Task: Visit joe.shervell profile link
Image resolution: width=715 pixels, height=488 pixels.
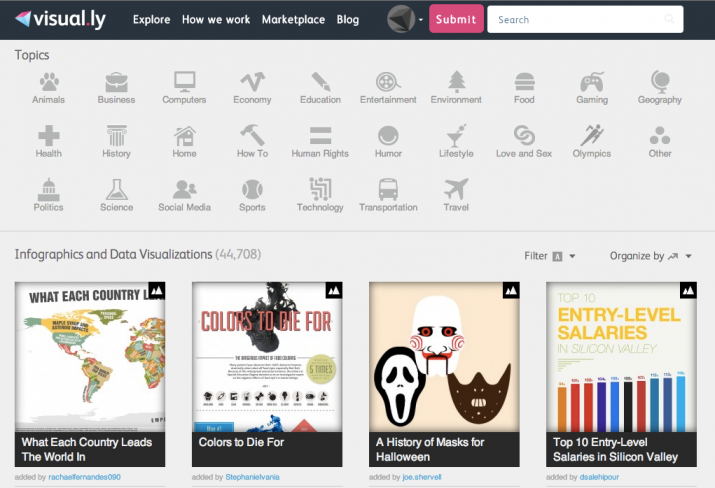Action: click(x=422, y=477)
